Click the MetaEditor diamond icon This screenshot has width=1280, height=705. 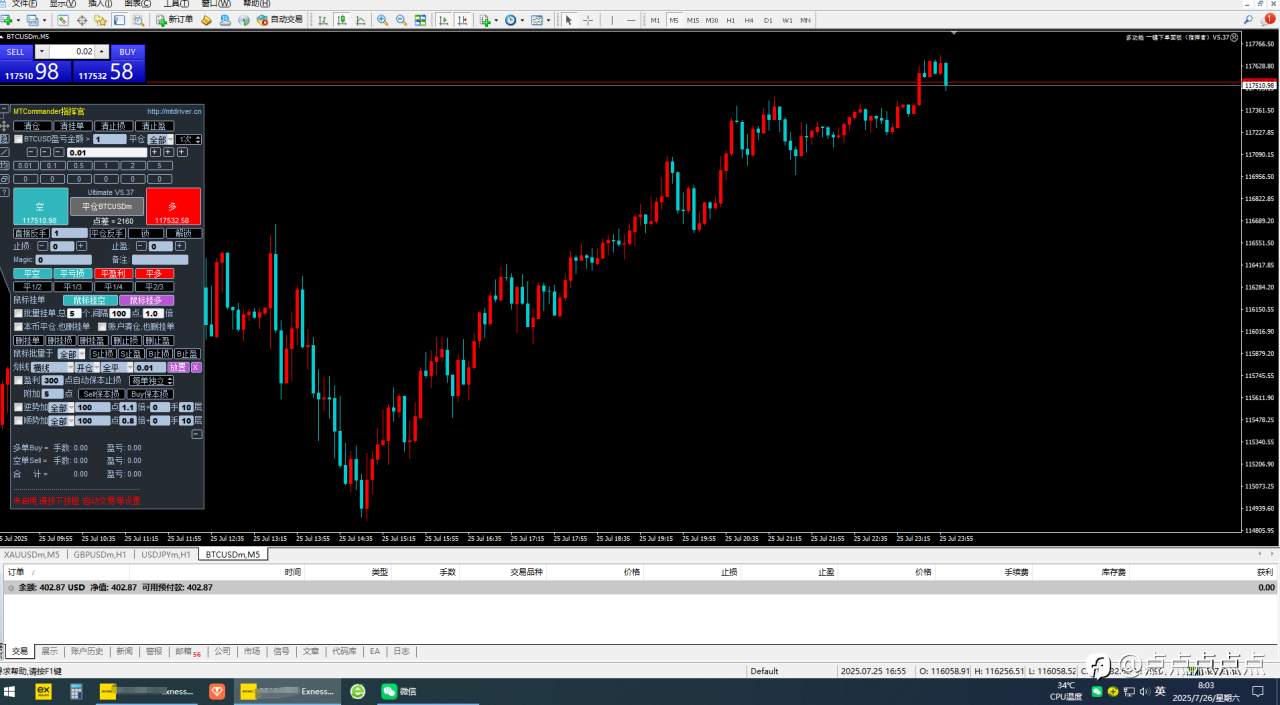pyautogui.click(x=207, y=20)
